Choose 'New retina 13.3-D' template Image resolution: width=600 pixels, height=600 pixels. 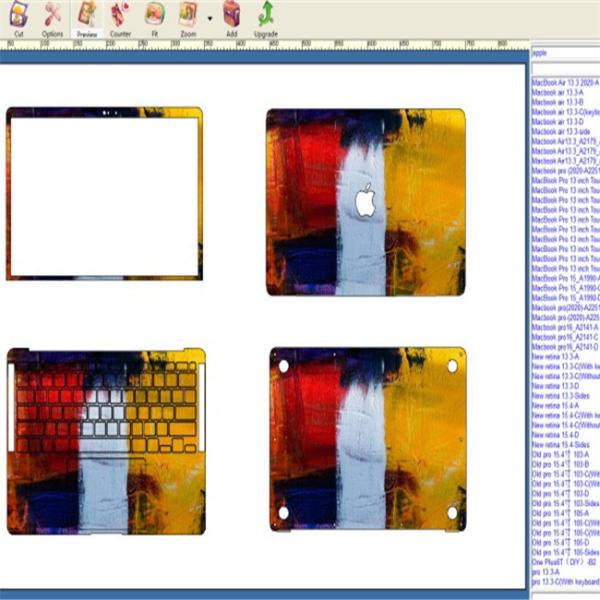click(x=555, y=386)
